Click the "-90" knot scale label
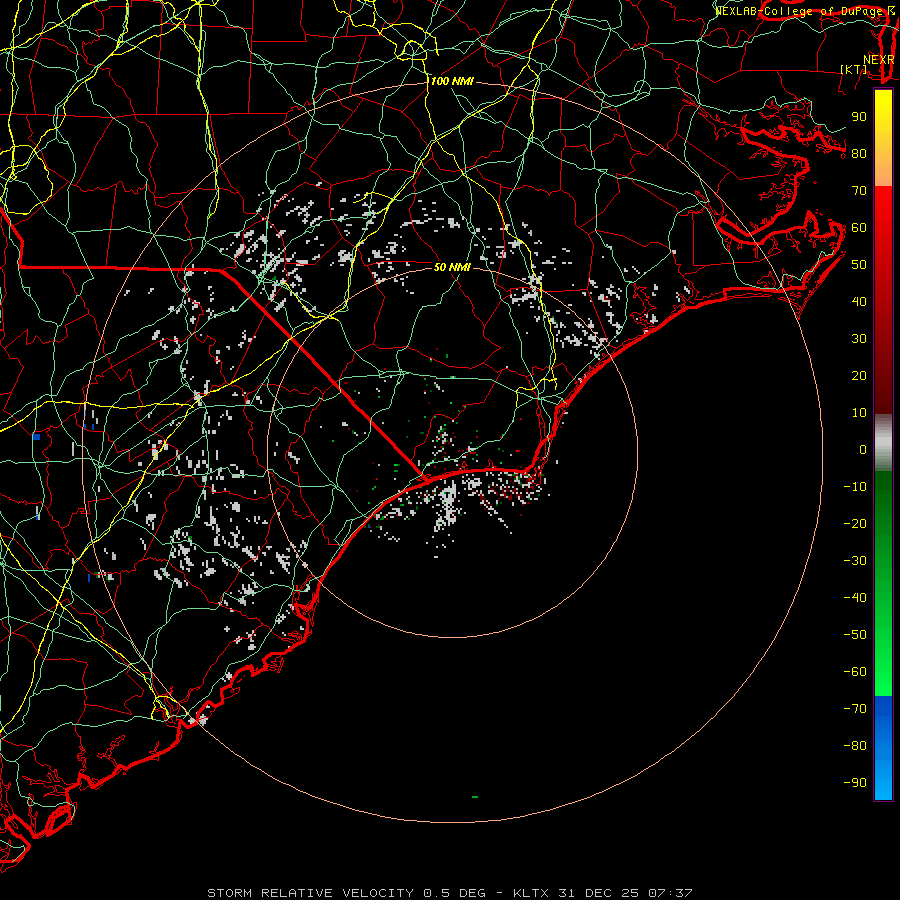Screen dimensions: 900x900 [855, 783]
